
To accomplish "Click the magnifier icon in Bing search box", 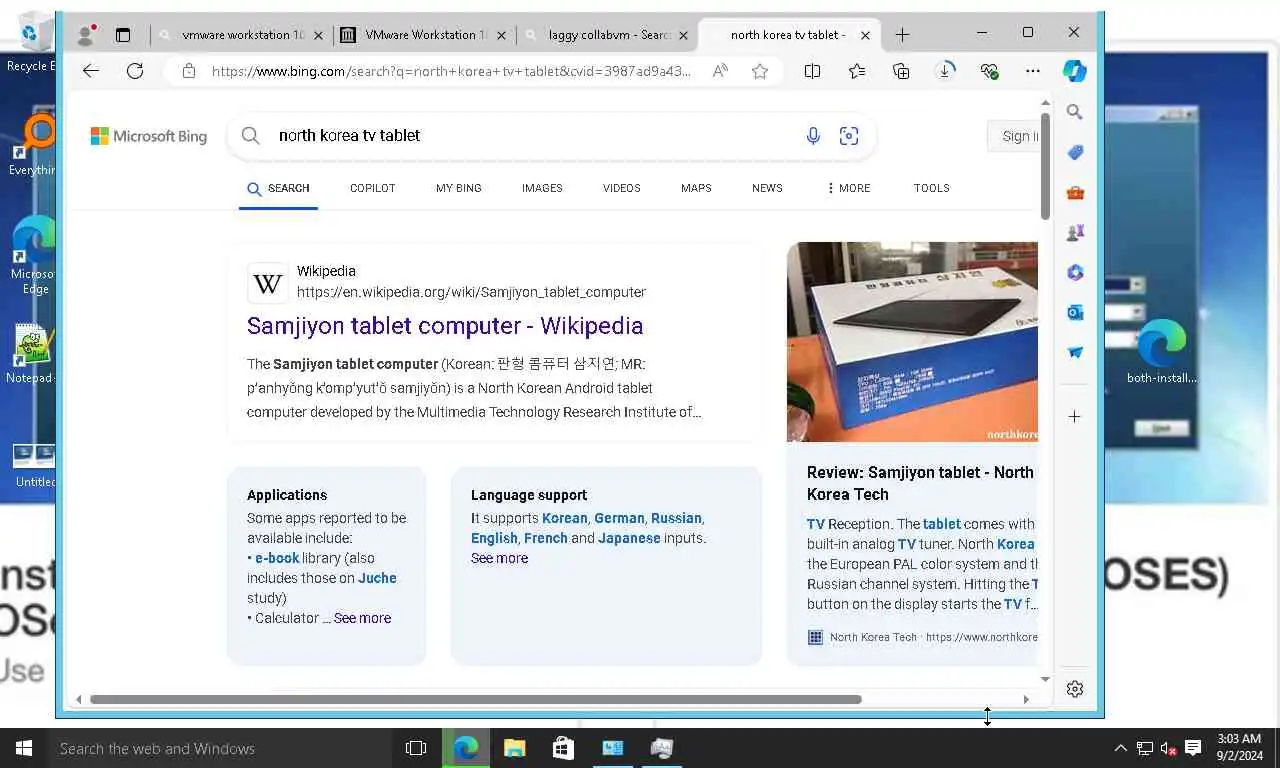I will click(251, 136).
